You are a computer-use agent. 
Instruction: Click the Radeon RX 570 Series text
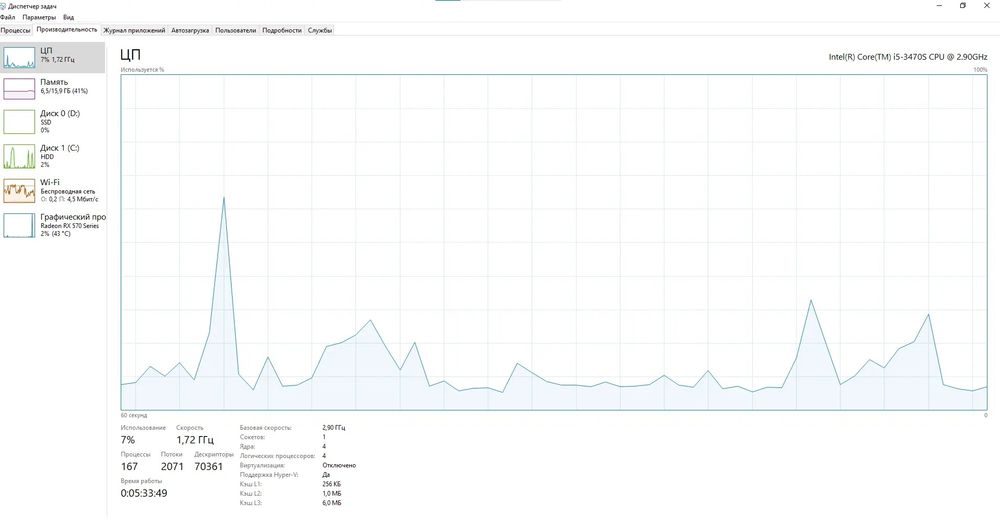(x=70, y=226)
